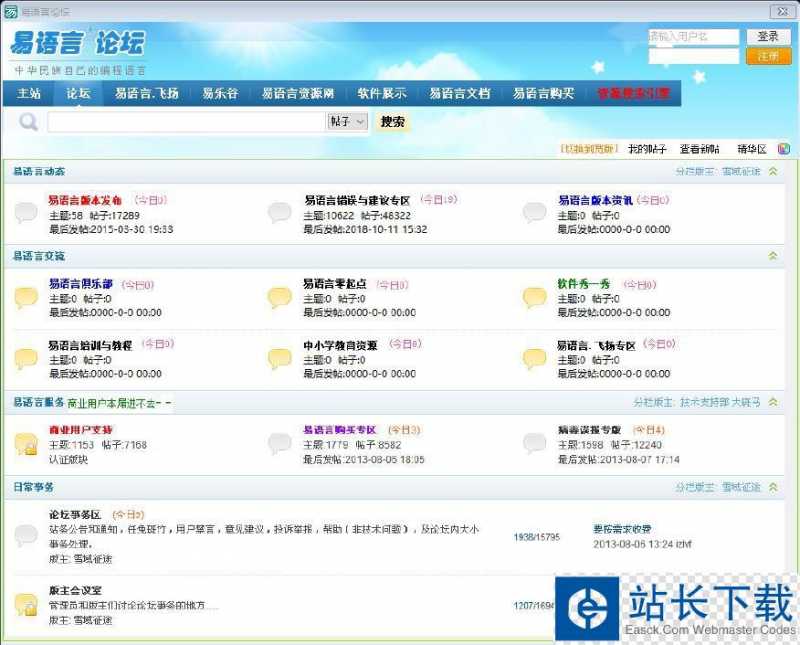Collapse the 易语言动态 section
This screenshot has width=800, height=645.
(773, 171)
